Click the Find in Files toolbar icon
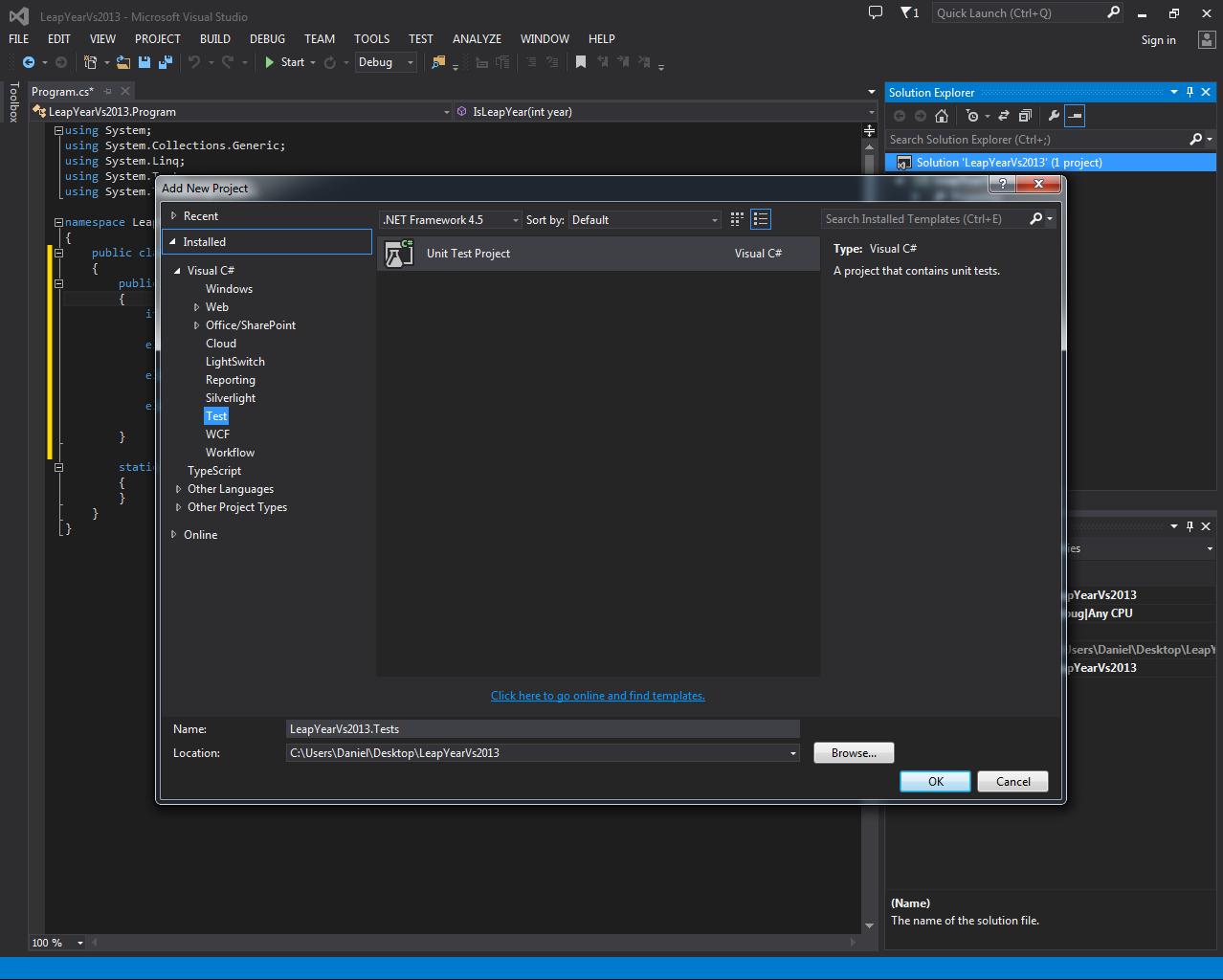This screenshot has width=1223, height=980. pos(438,62)
